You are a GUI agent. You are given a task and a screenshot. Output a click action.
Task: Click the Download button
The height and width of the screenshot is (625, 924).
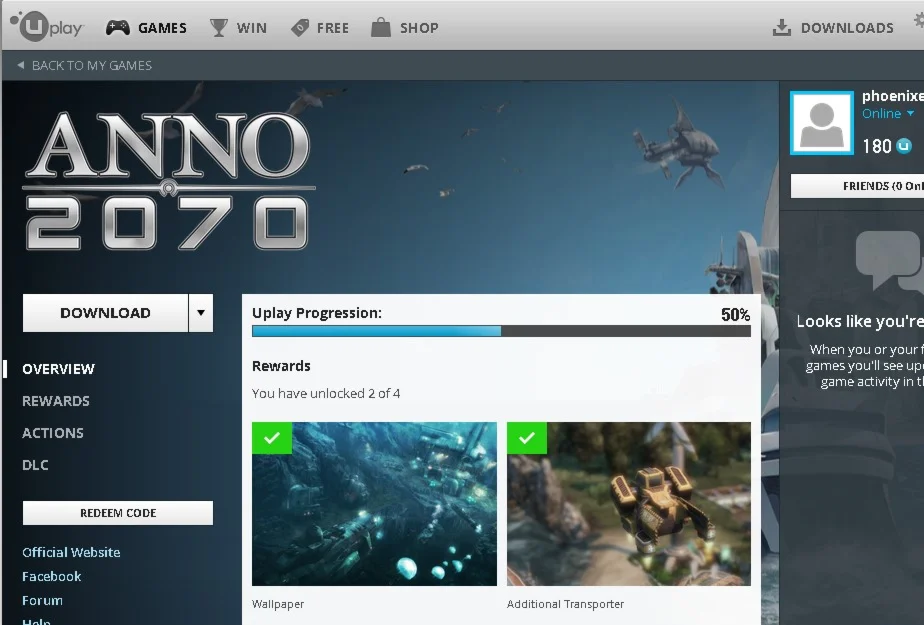[x=105, y=313]
